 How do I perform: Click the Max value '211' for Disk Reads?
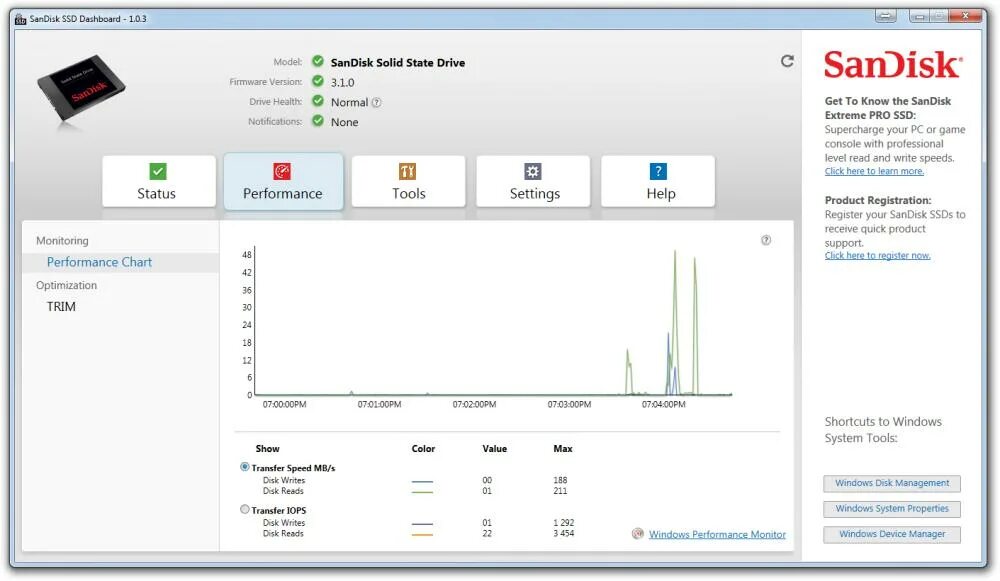560,491
